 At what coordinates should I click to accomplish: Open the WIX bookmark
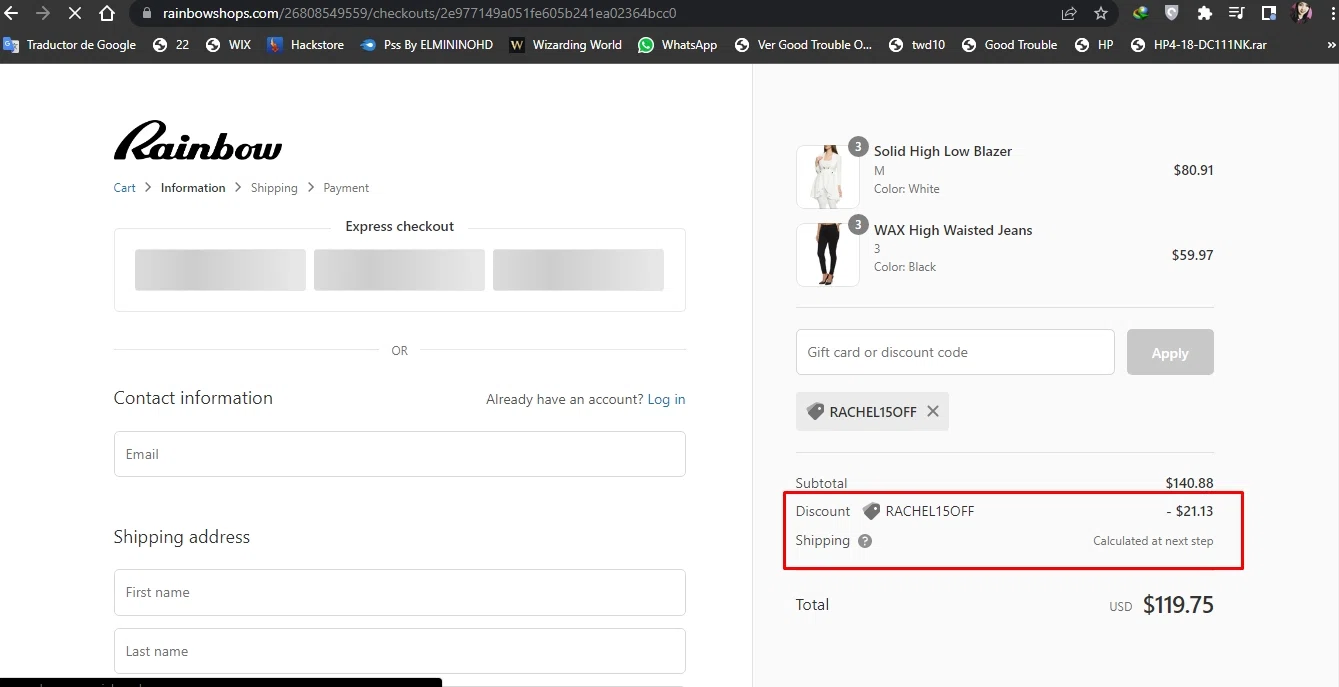228,45
